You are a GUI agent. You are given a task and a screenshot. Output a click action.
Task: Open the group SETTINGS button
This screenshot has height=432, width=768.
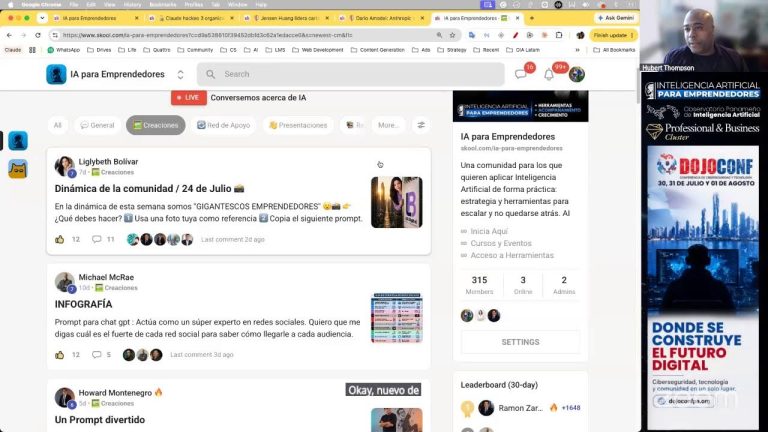520,342
